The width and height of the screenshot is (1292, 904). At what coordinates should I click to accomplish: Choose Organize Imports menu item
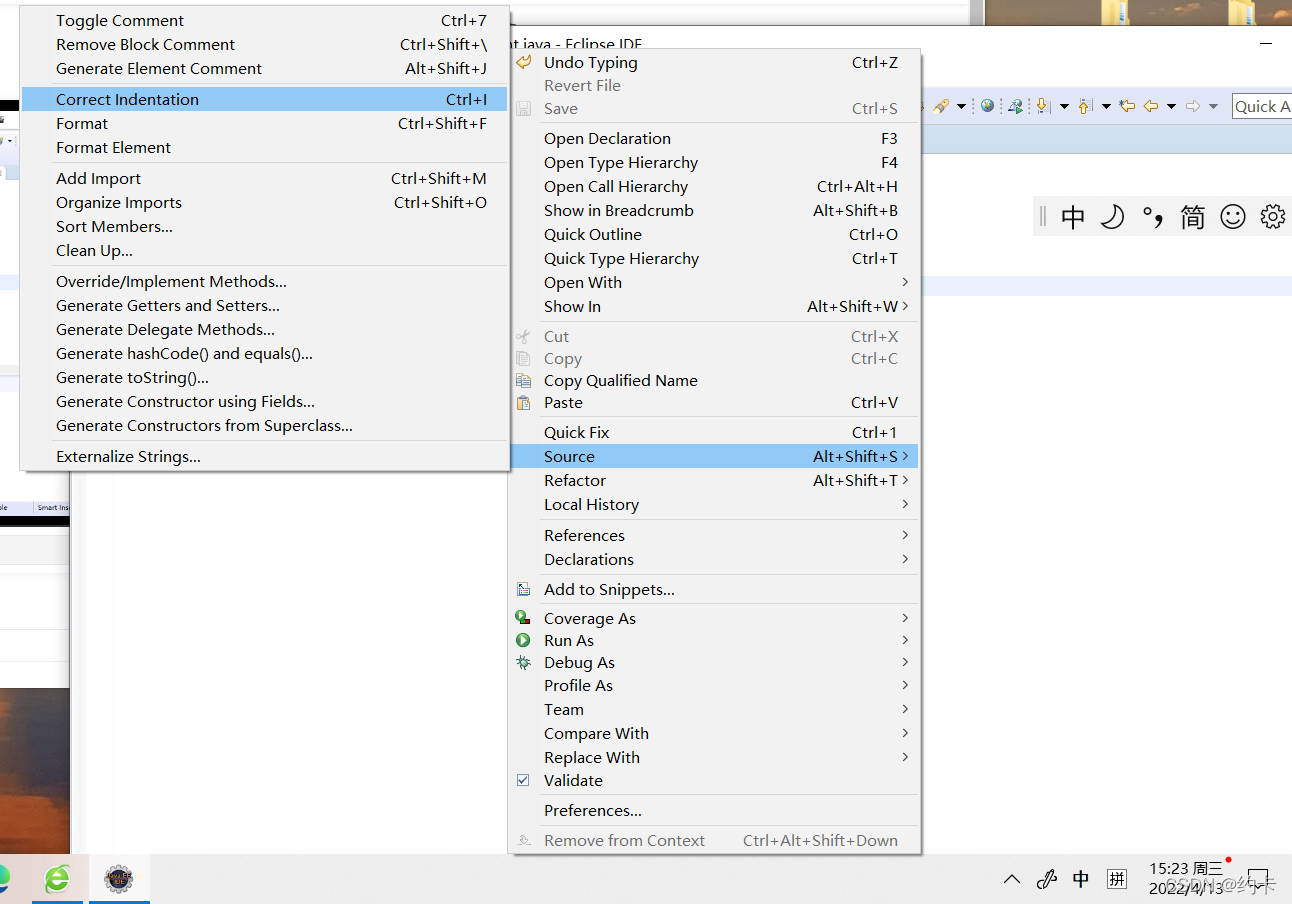tap(264, 203)
